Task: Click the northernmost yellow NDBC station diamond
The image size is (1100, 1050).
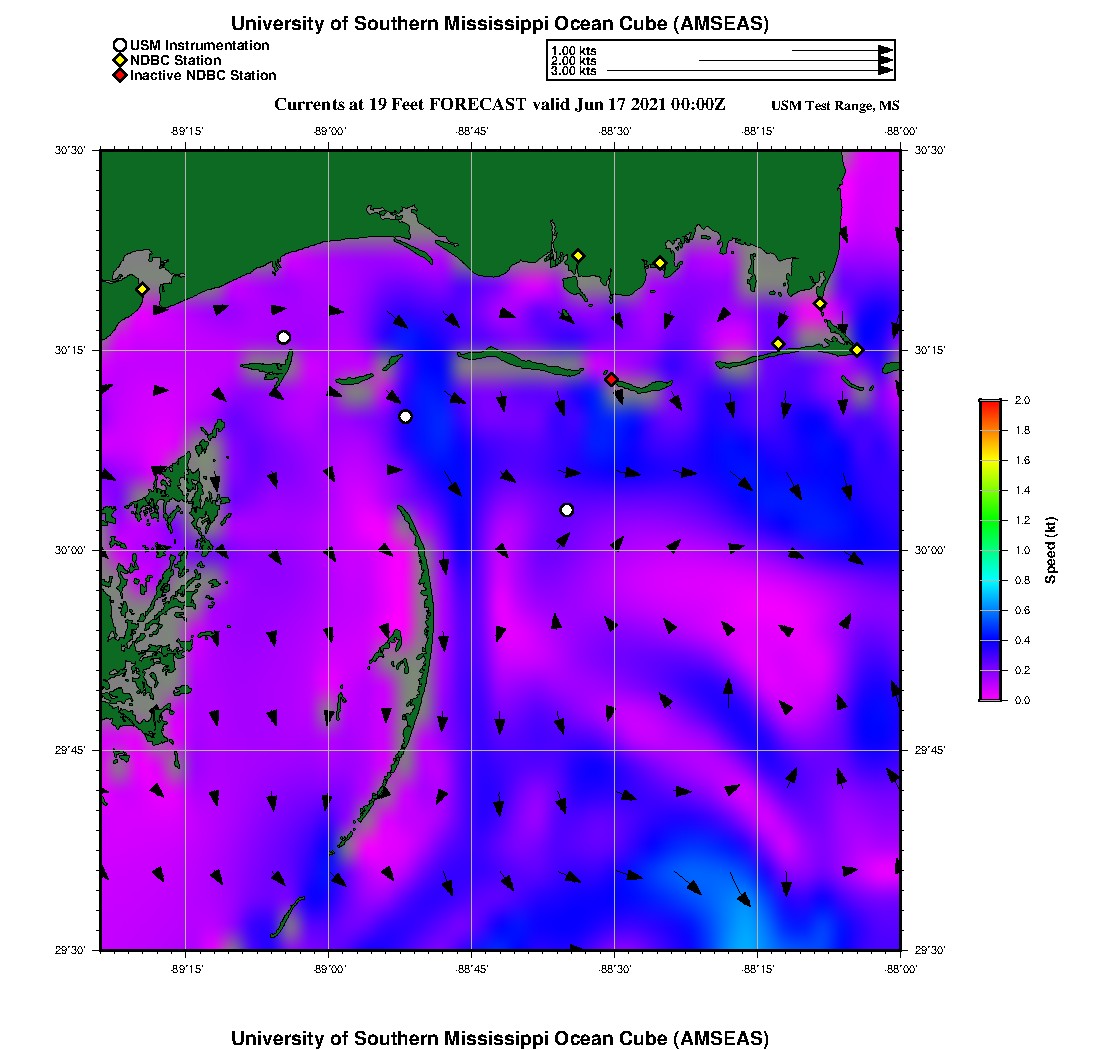Action: click(578, 255)
